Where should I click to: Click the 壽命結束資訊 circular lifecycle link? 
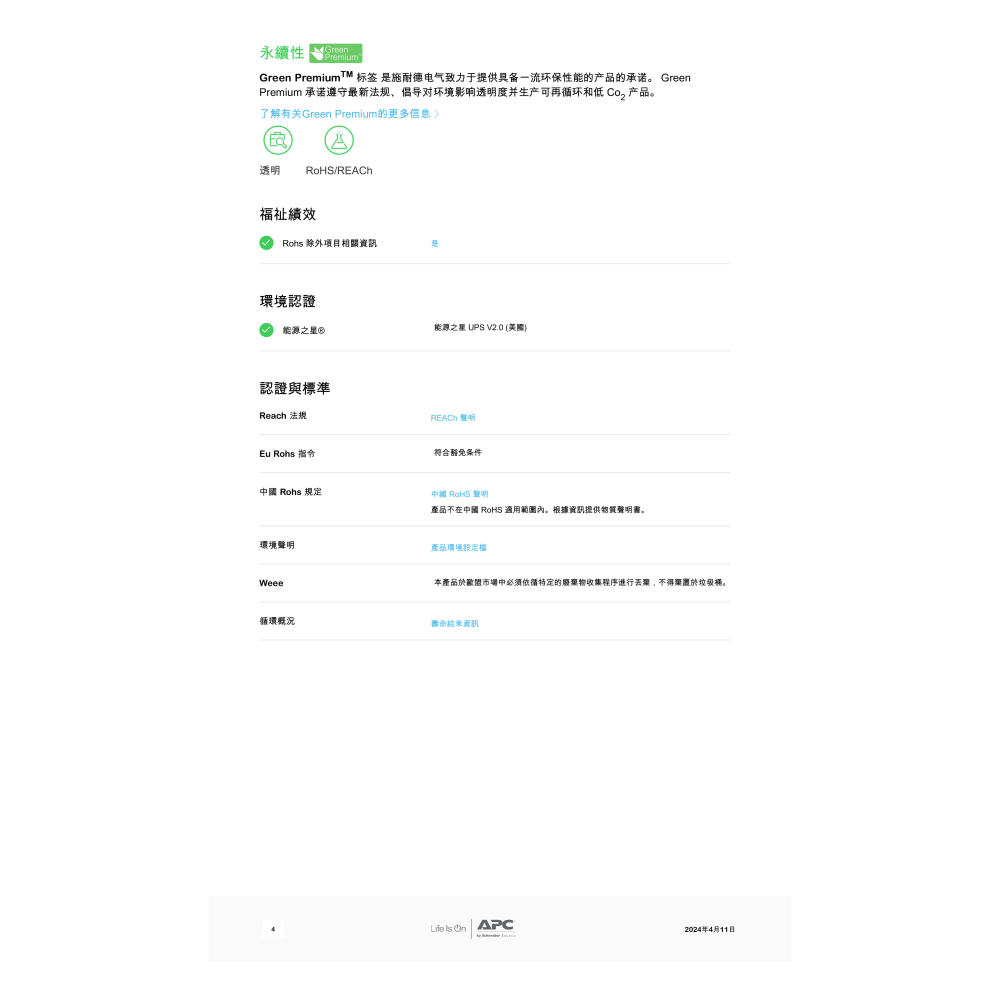(453, 622)
